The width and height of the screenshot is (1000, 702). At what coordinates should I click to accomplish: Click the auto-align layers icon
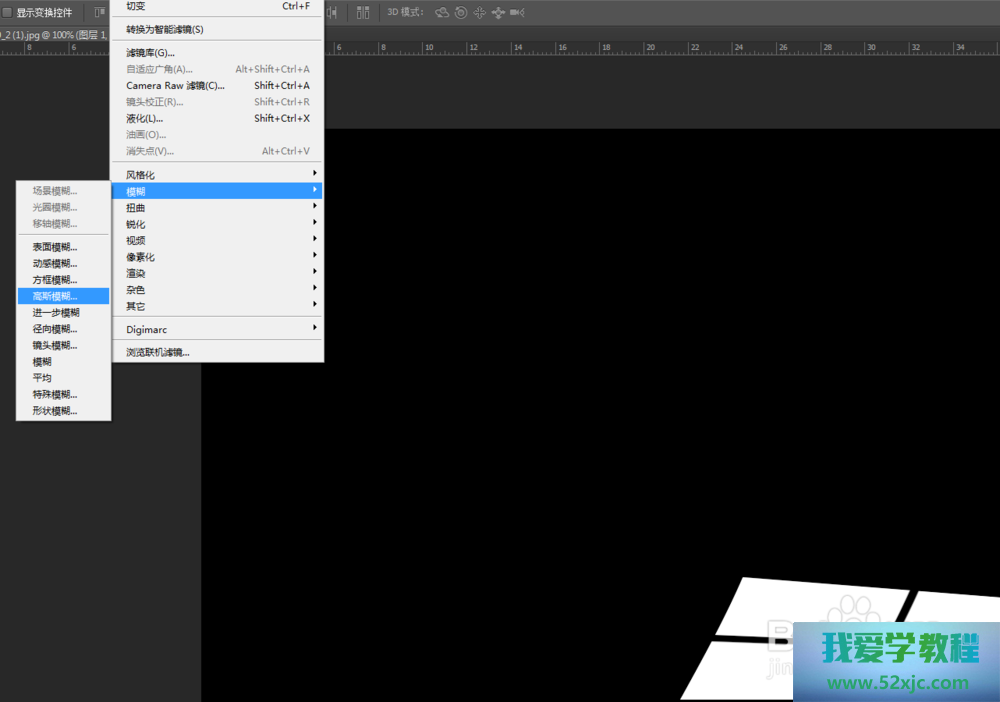coord(363,12)
